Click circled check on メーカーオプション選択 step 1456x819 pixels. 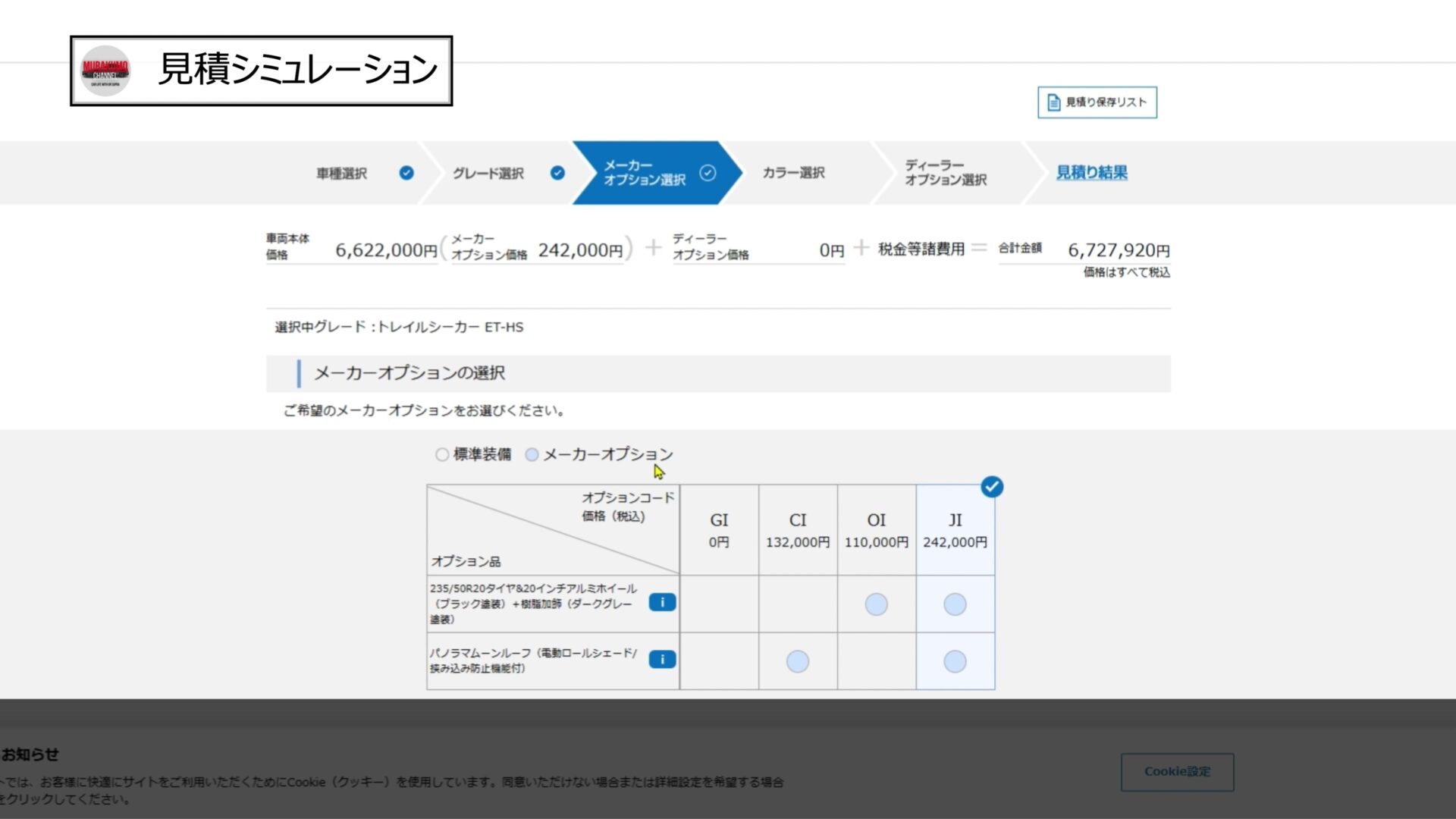coord(708,173)
